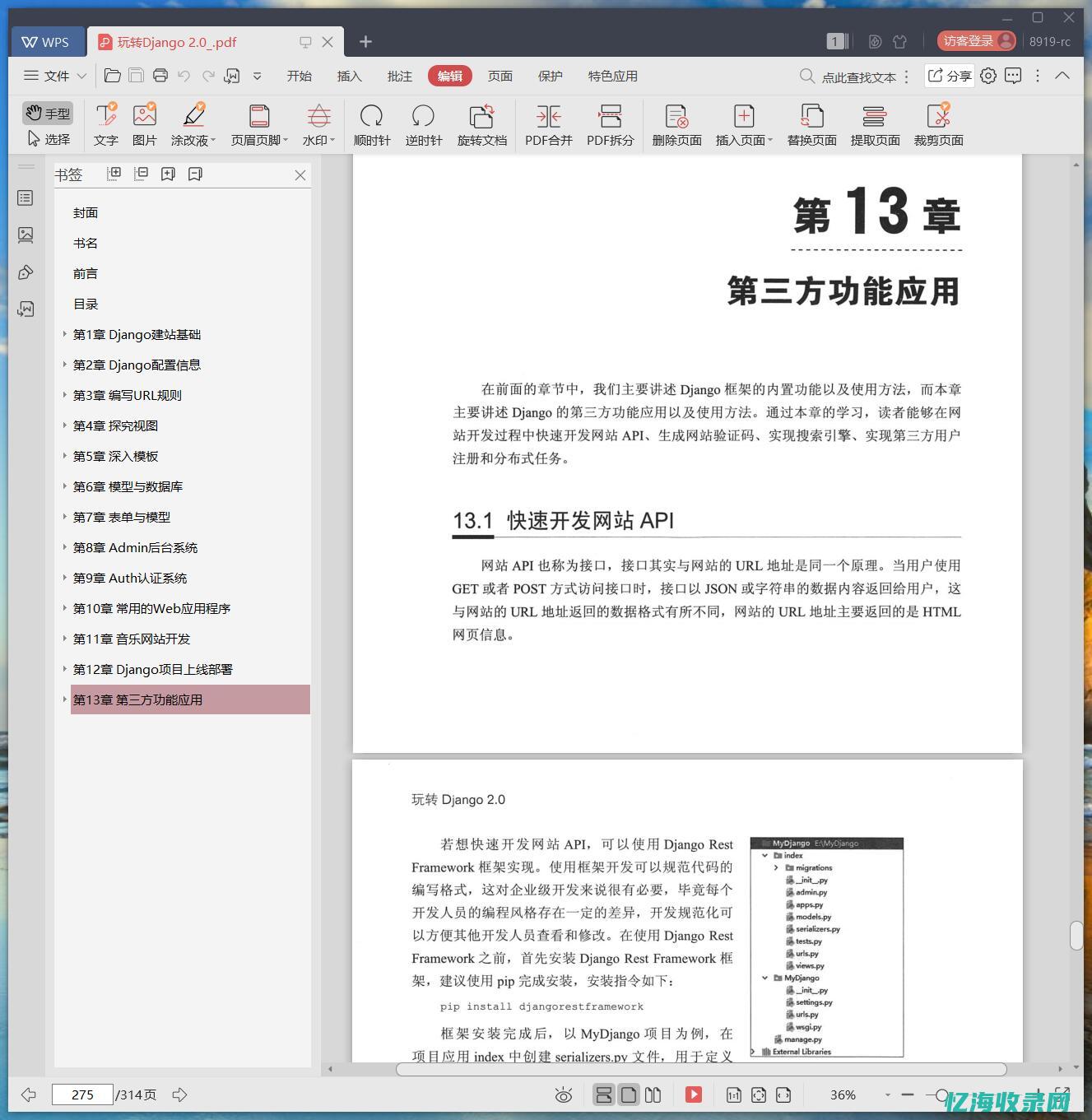Open the PDF merge tool (PDF合并)
Viewport: 1092px width, 1120px height.
[x=549, y=125]
